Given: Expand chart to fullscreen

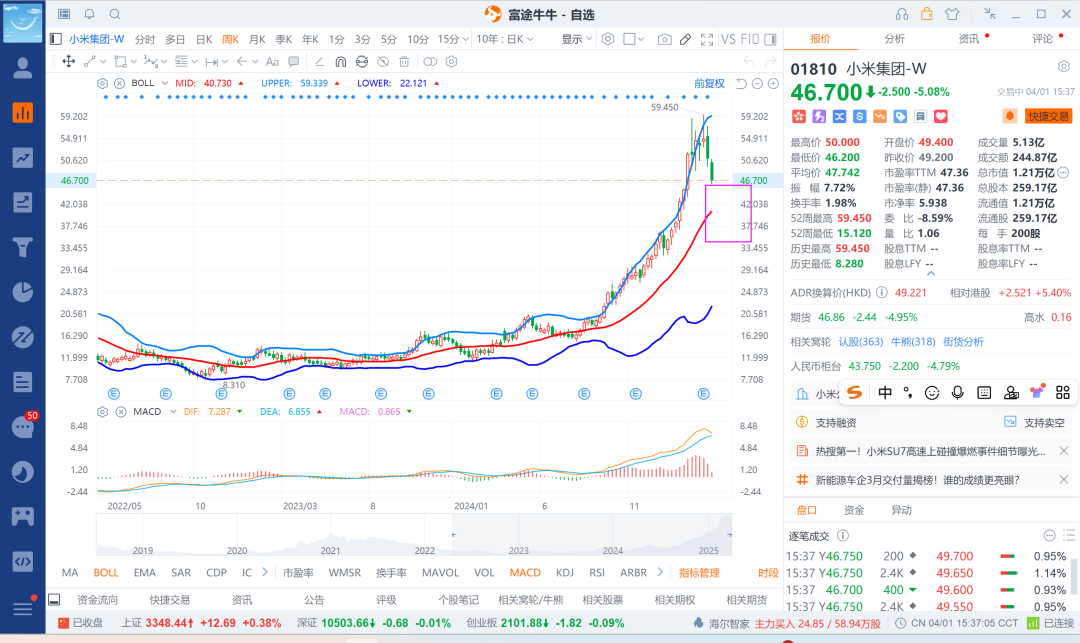Looking at the screenshot, I should click(707, 39).
